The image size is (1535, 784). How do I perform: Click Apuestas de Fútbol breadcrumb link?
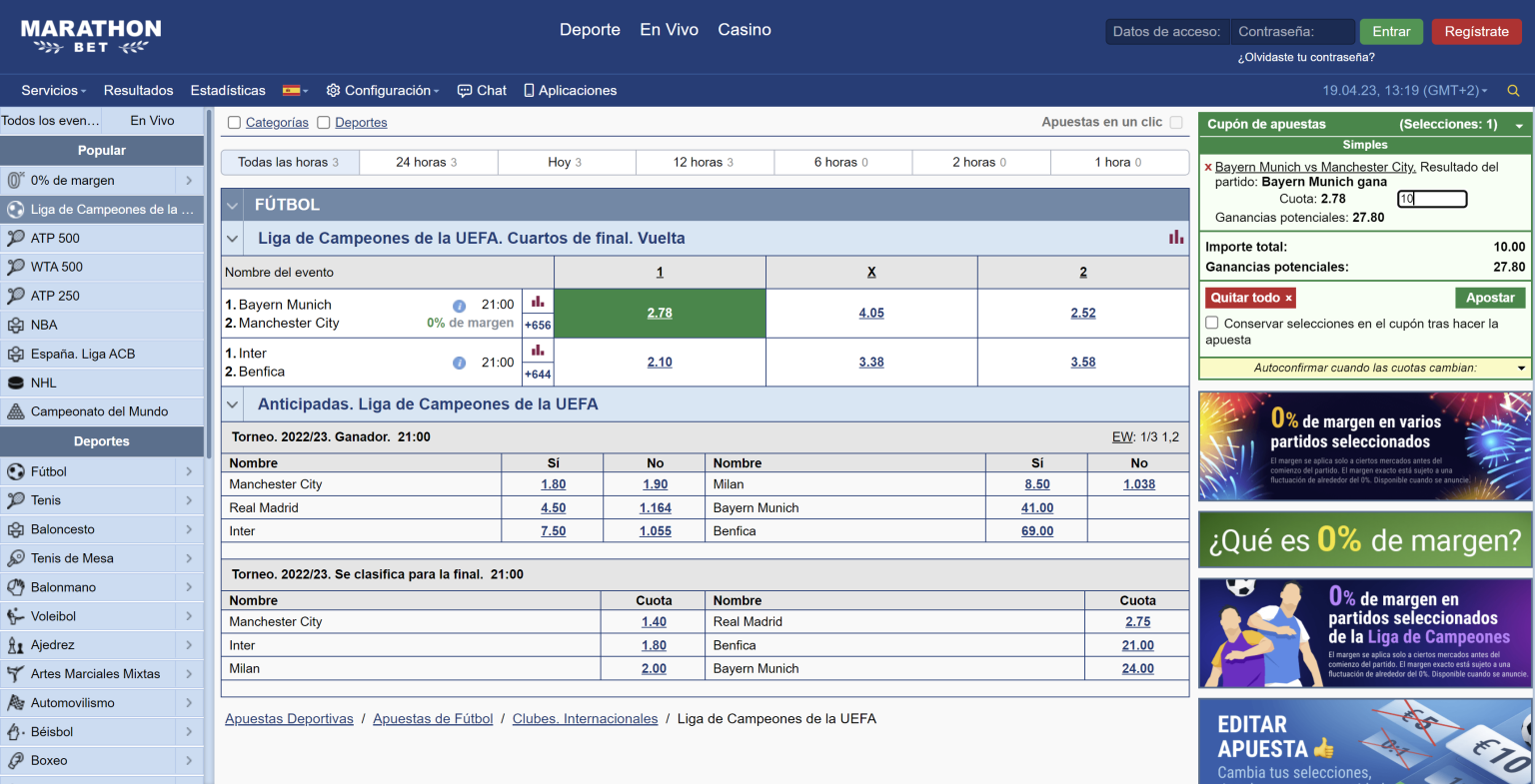pyautogui.click(x=433, y=719)
